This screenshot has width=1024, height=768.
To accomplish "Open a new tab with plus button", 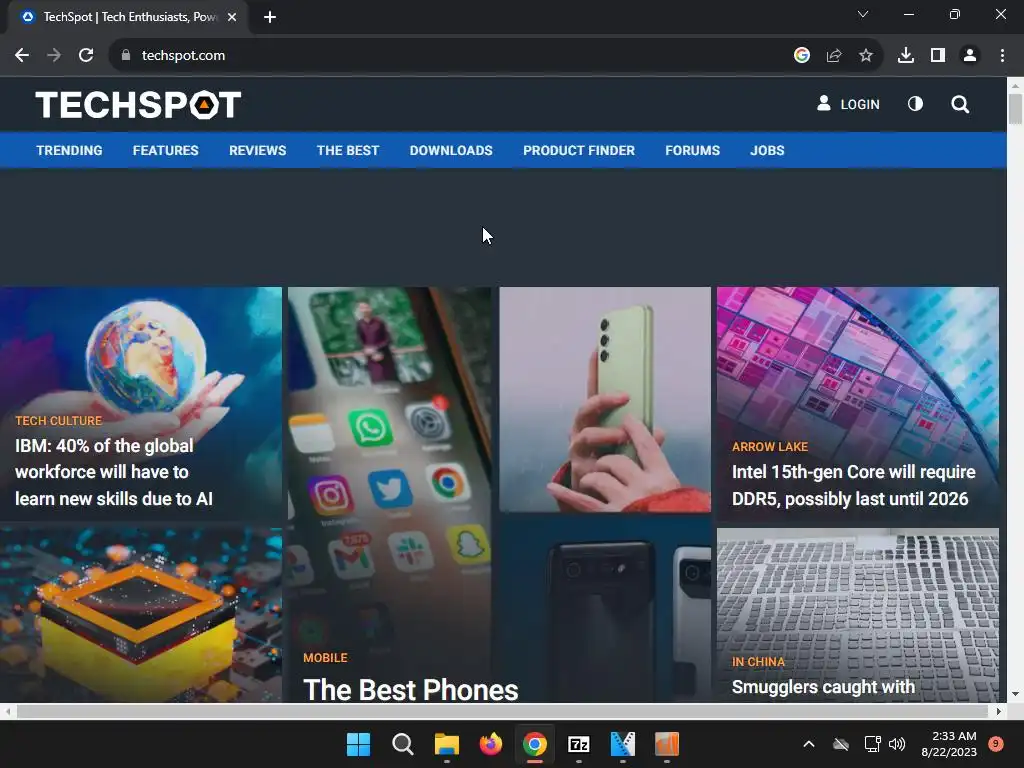I will (x=270, y=17).
